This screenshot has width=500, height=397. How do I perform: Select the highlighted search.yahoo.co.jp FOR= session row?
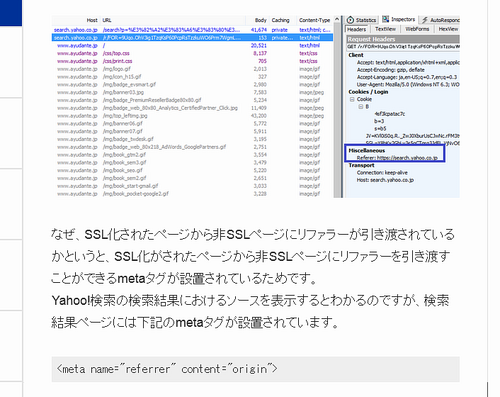coord(192,38)
